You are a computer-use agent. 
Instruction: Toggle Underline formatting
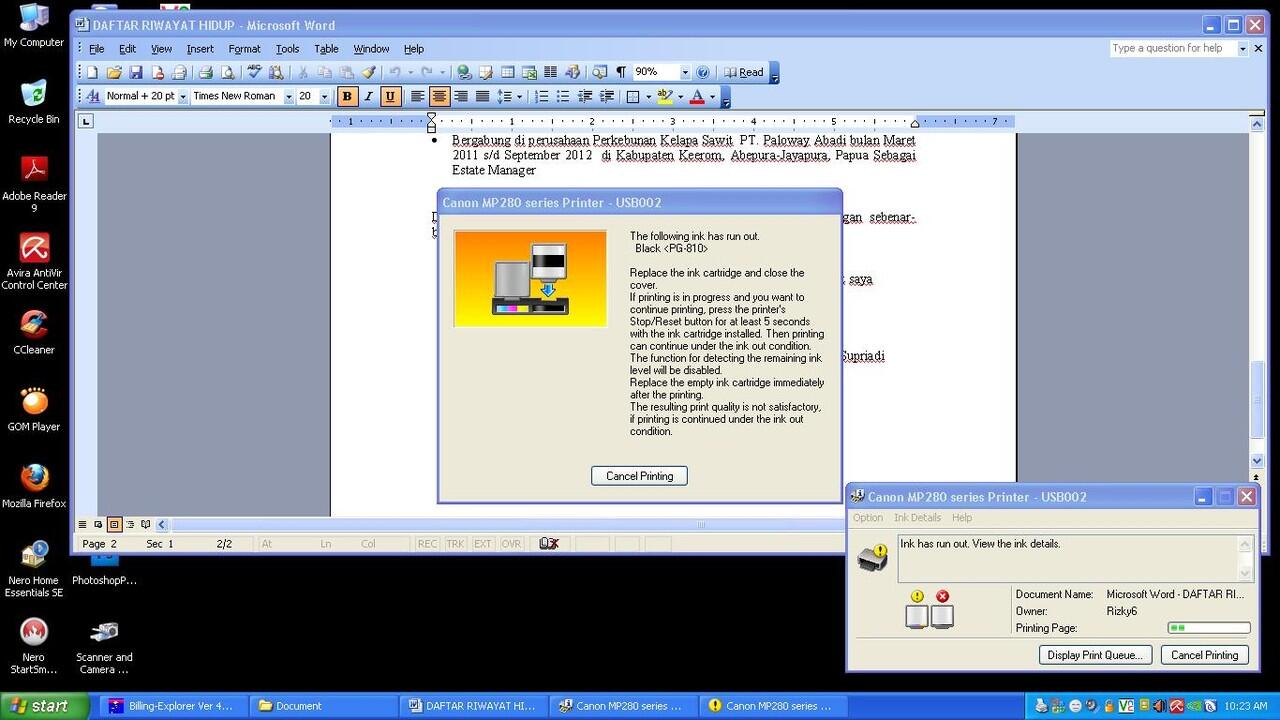(x=390, y=96)
